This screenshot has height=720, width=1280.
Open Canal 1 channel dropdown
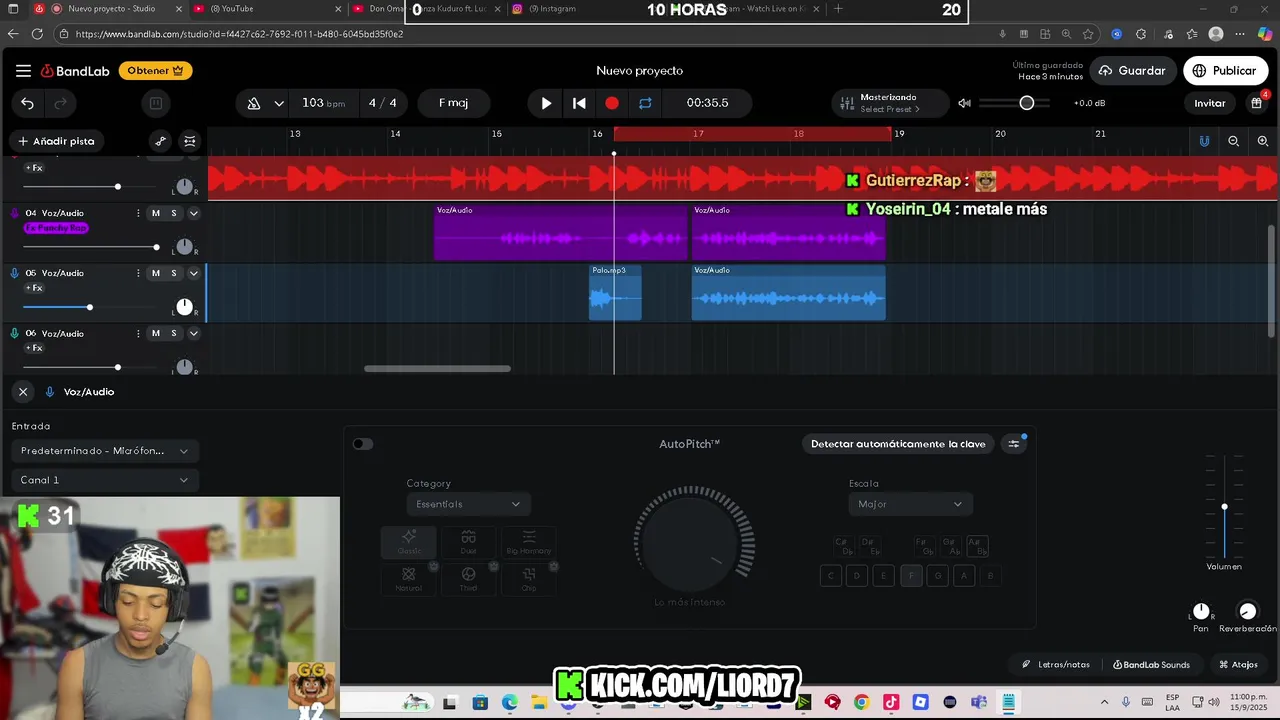pyautogui.click(x=105, y=480)
